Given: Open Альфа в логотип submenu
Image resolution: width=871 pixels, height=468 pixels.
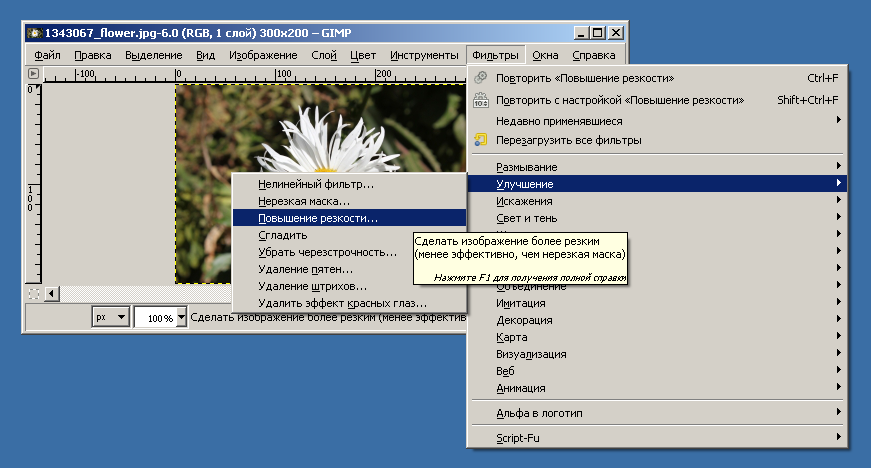Looking at the screenshot, I should coord(657,413).
